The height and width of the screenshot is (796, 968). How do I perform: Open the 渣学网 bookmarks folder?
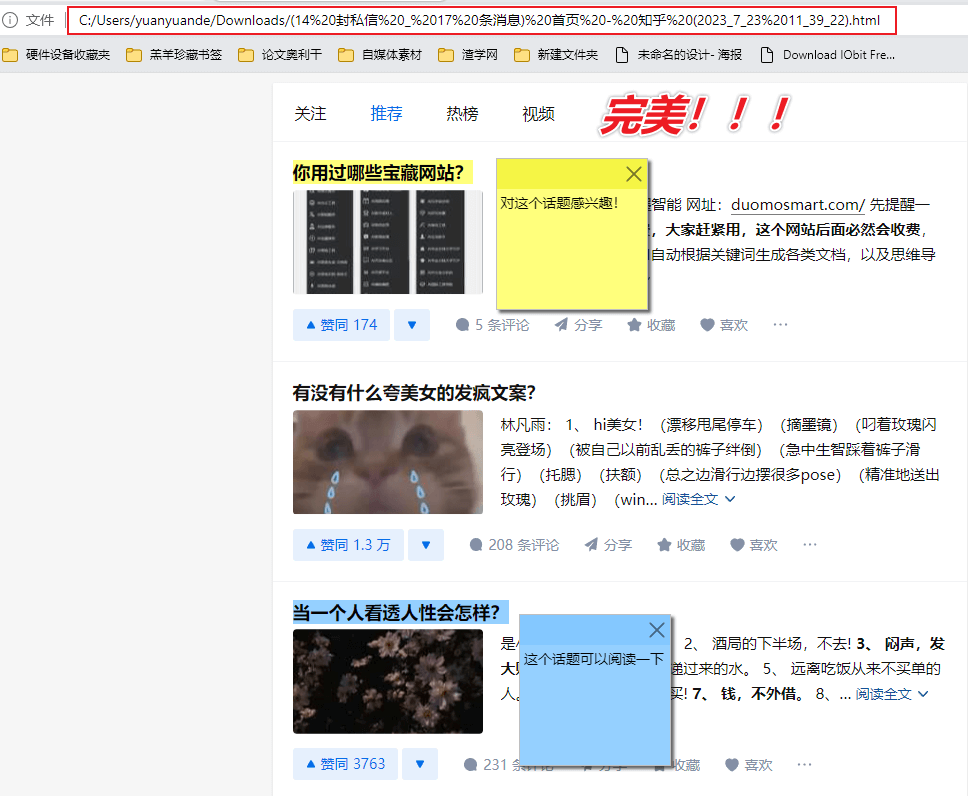tap(476, 55)
